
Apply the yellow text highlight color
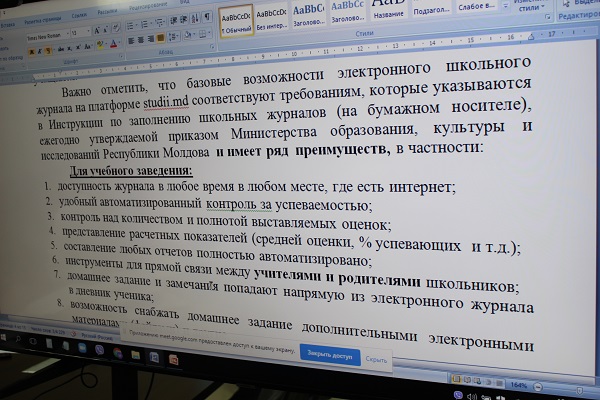(x=100, y=45)
